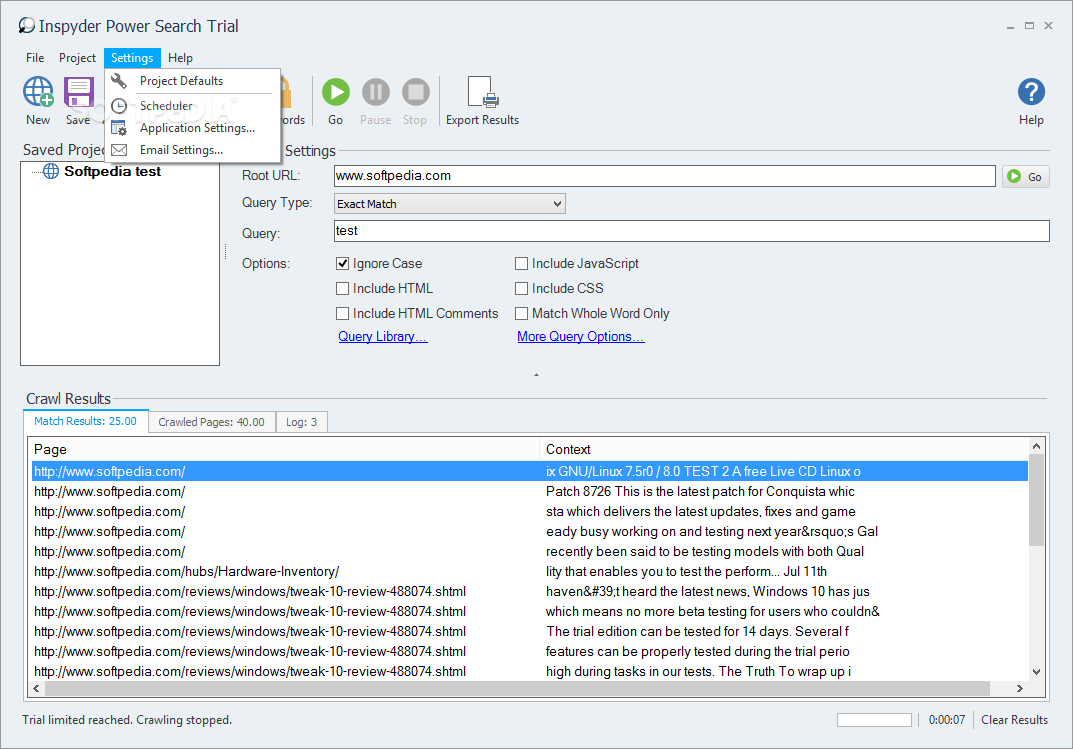
Task: Click the vertical splitter beside Saved Projects
Action: (x=225, y=252)
